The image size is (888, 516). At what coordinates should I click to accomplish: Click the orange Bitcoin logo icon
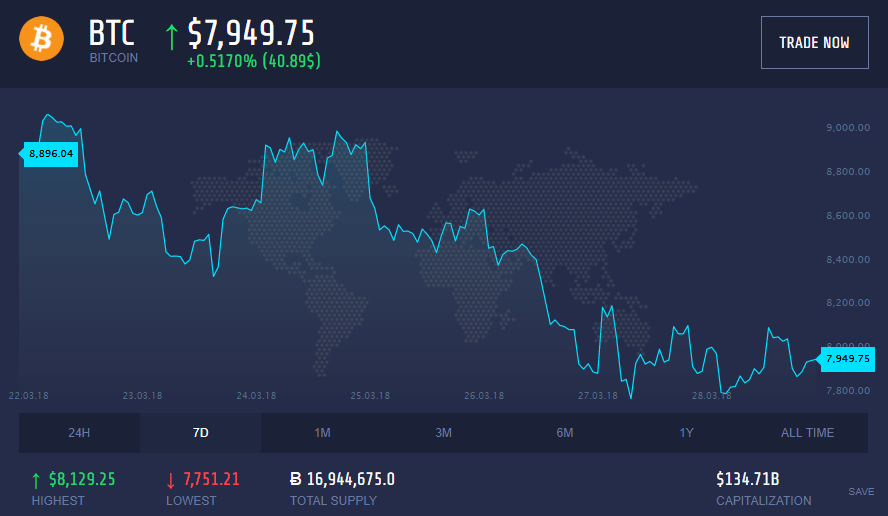coord(41,39)
